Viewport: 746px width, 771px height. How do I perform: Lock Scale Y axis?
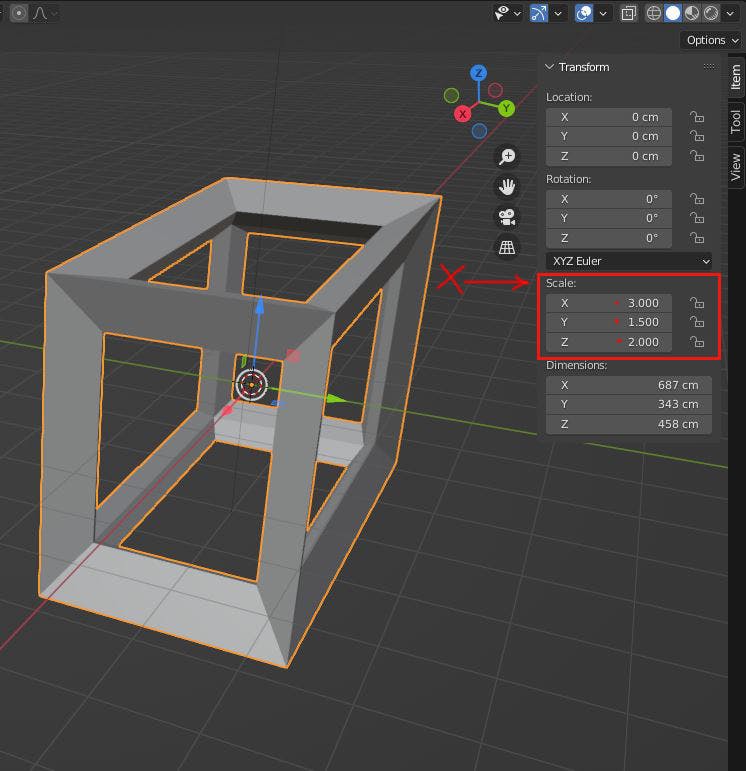pyautogui.click(x=697, y=322)
